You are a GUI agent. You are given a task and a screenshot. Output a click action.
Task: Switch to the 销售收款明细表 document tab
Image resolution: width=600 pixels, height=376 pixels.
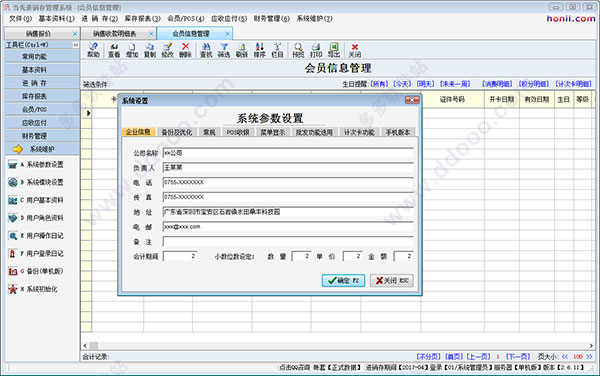coord(115,34)
